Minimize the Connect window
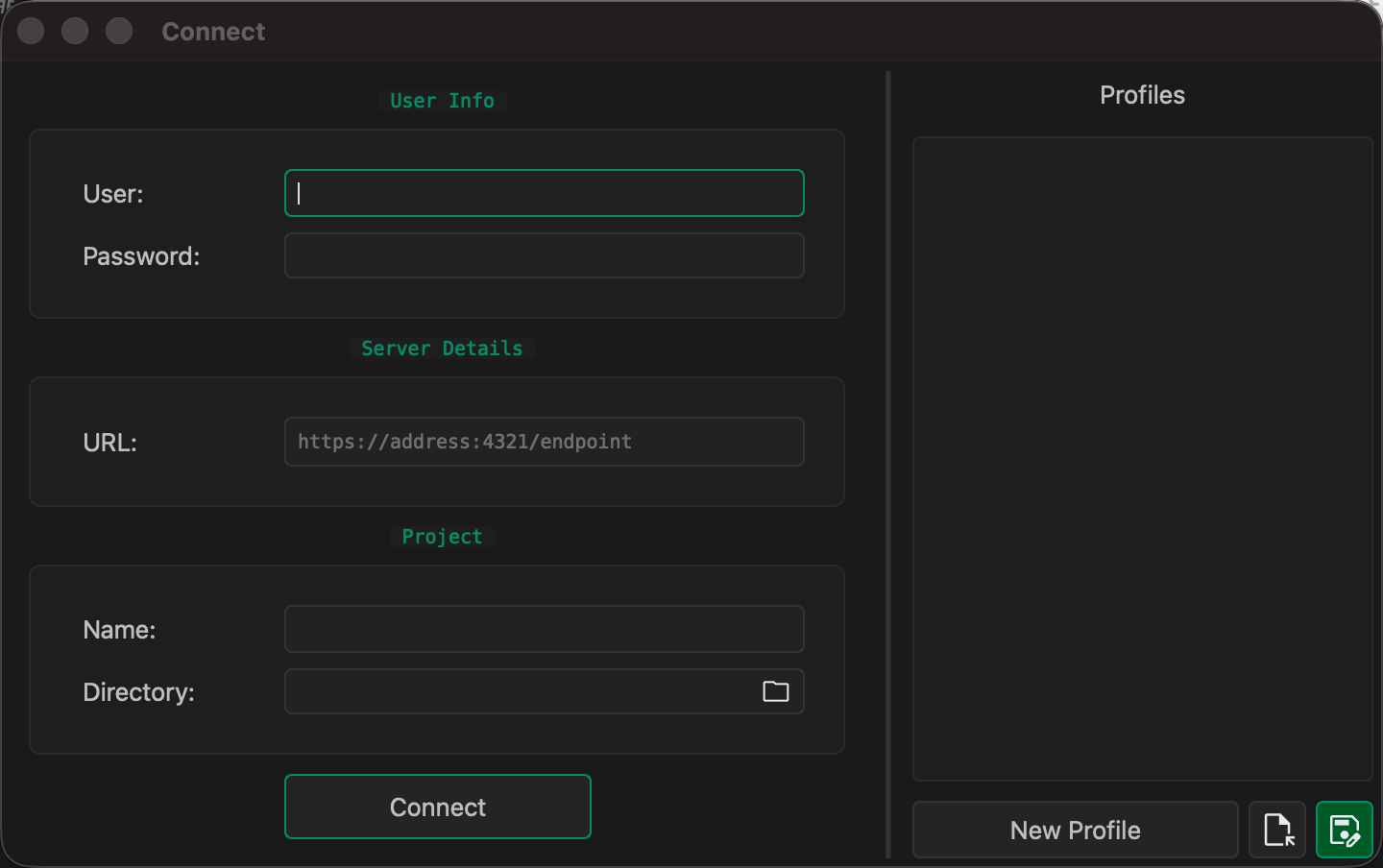The height and width of the screenshot is (868, 1383). 75,32
